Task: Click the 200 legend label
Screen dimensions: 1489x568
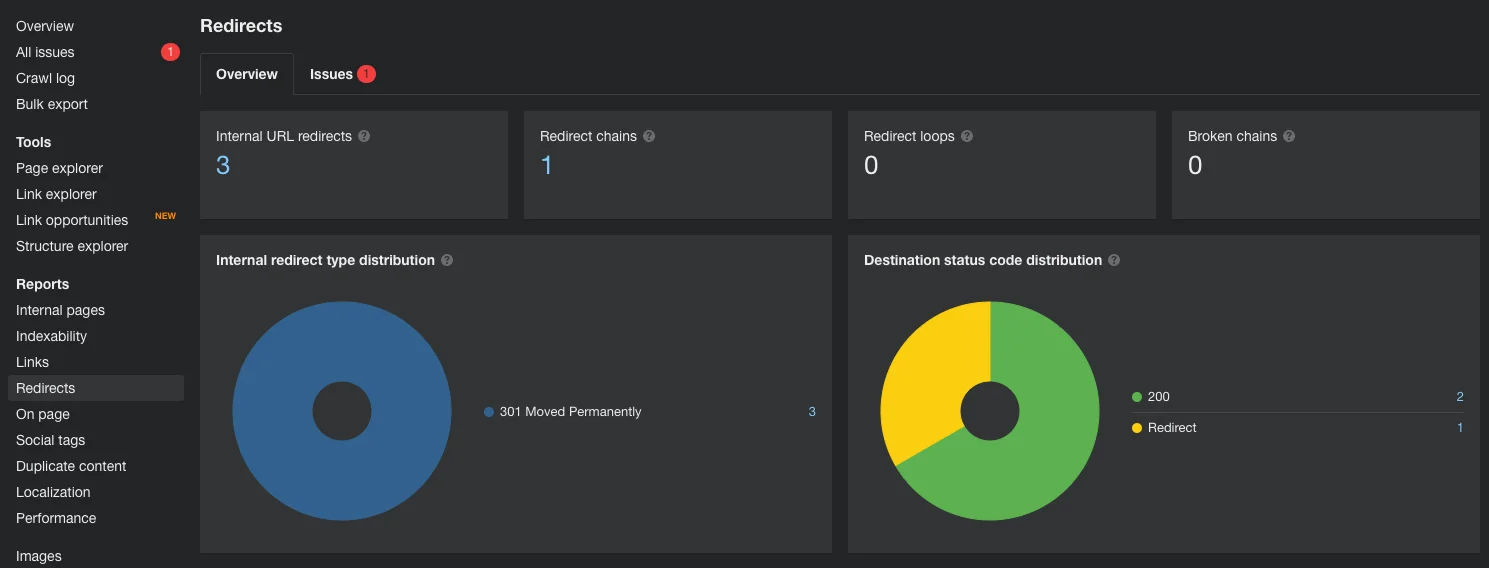Action: point(1158,397)
